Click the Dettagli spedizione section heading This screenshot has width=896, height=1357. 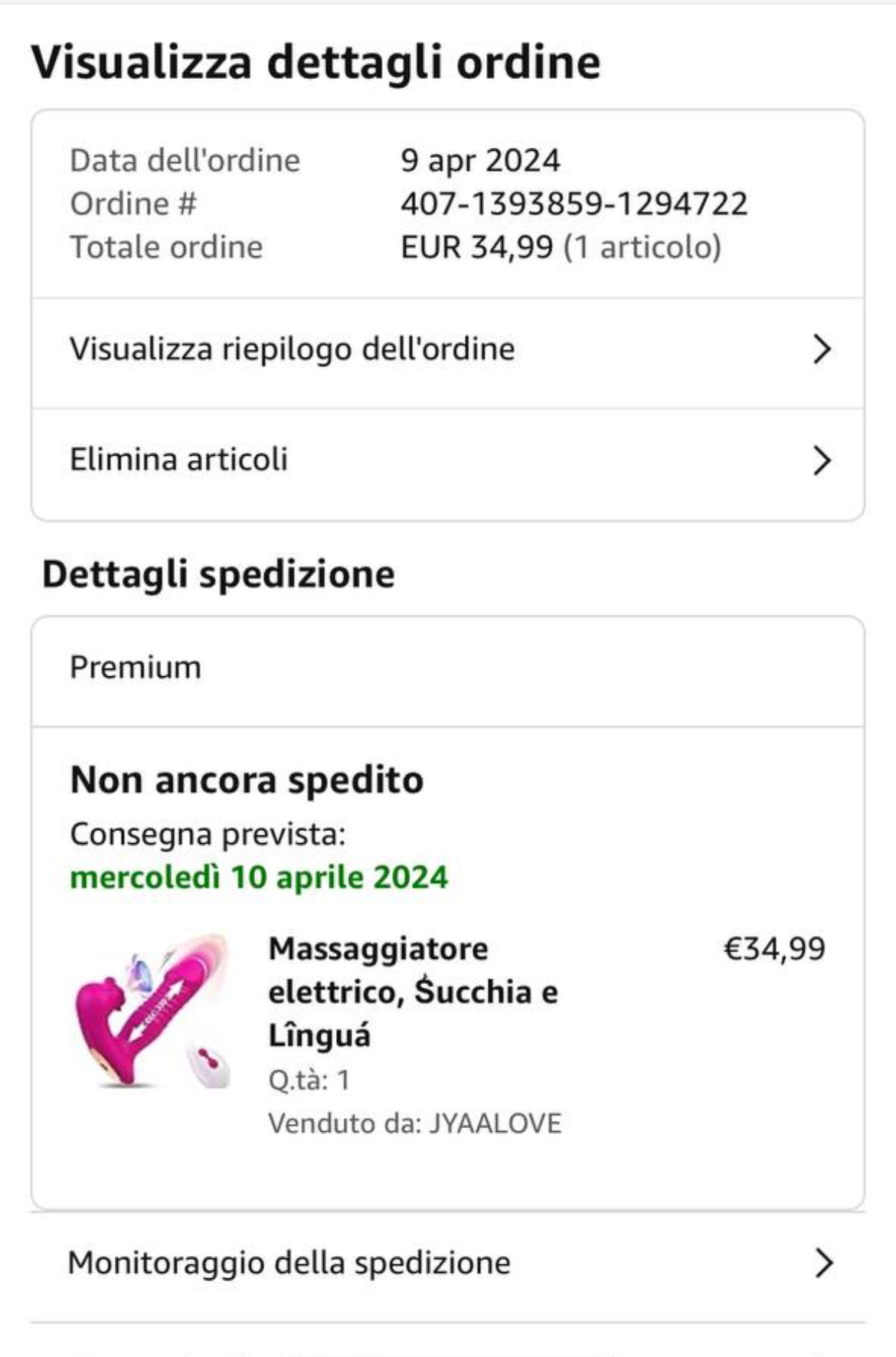[x=218, y=574]
